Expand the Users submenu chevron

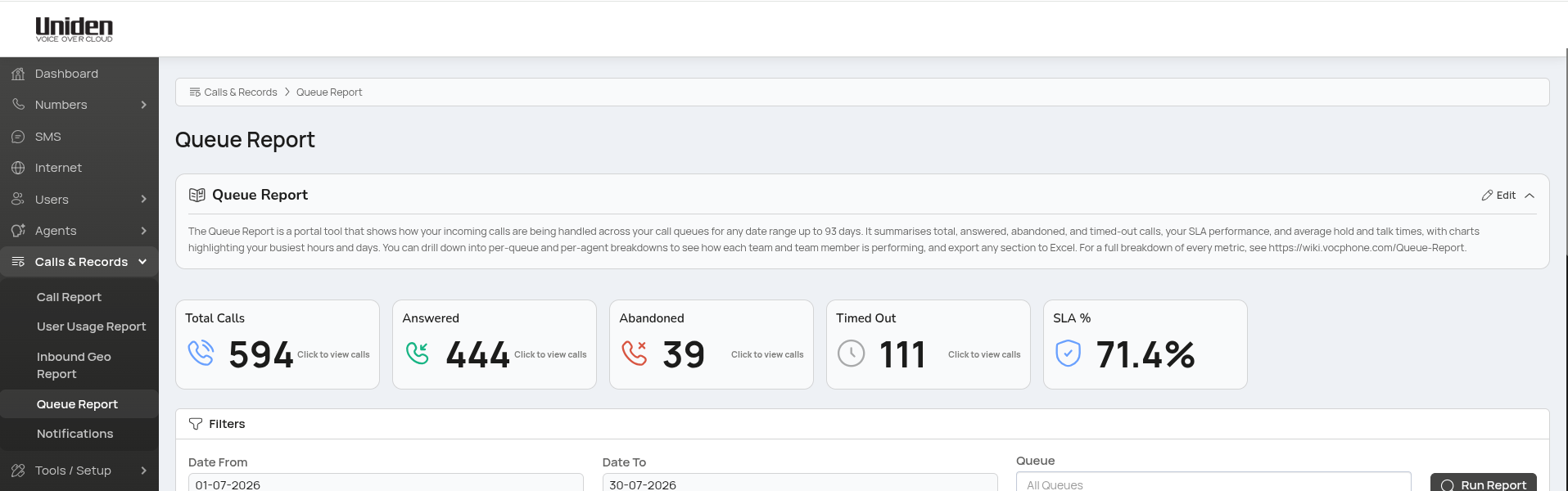143,200
